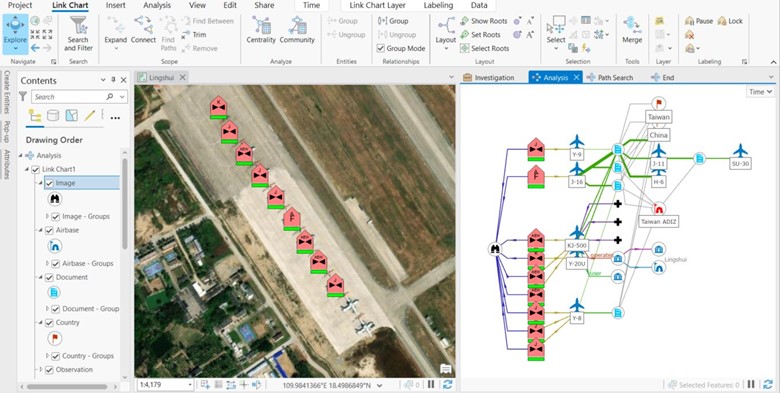Click the Lock labeling icon

(x=730, y=21)
